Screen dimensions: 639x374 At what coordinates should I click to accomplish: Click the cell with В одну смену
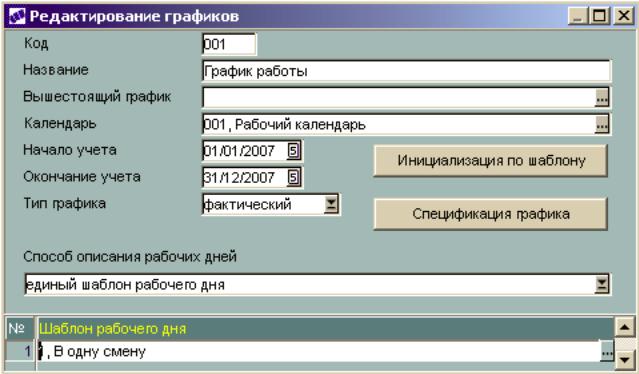[319, 351]
